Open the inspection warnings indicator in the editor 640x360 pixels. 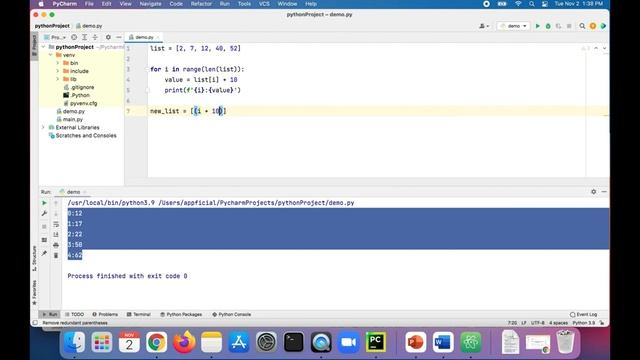tap(585, 48)
